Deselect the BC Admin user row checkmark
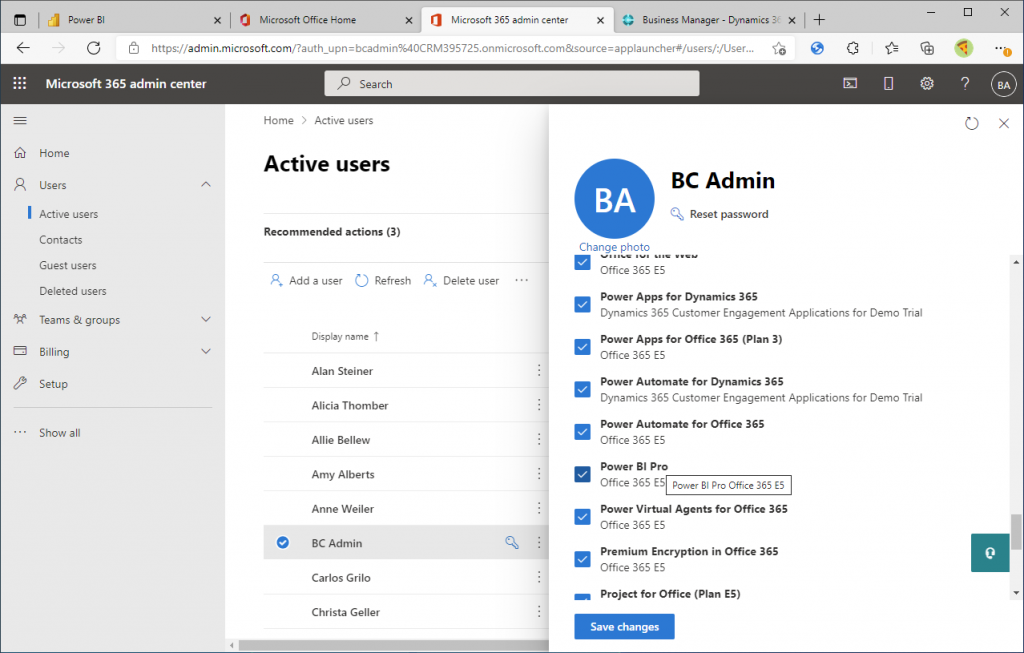Screen dimensions: 1024x653 283,543
